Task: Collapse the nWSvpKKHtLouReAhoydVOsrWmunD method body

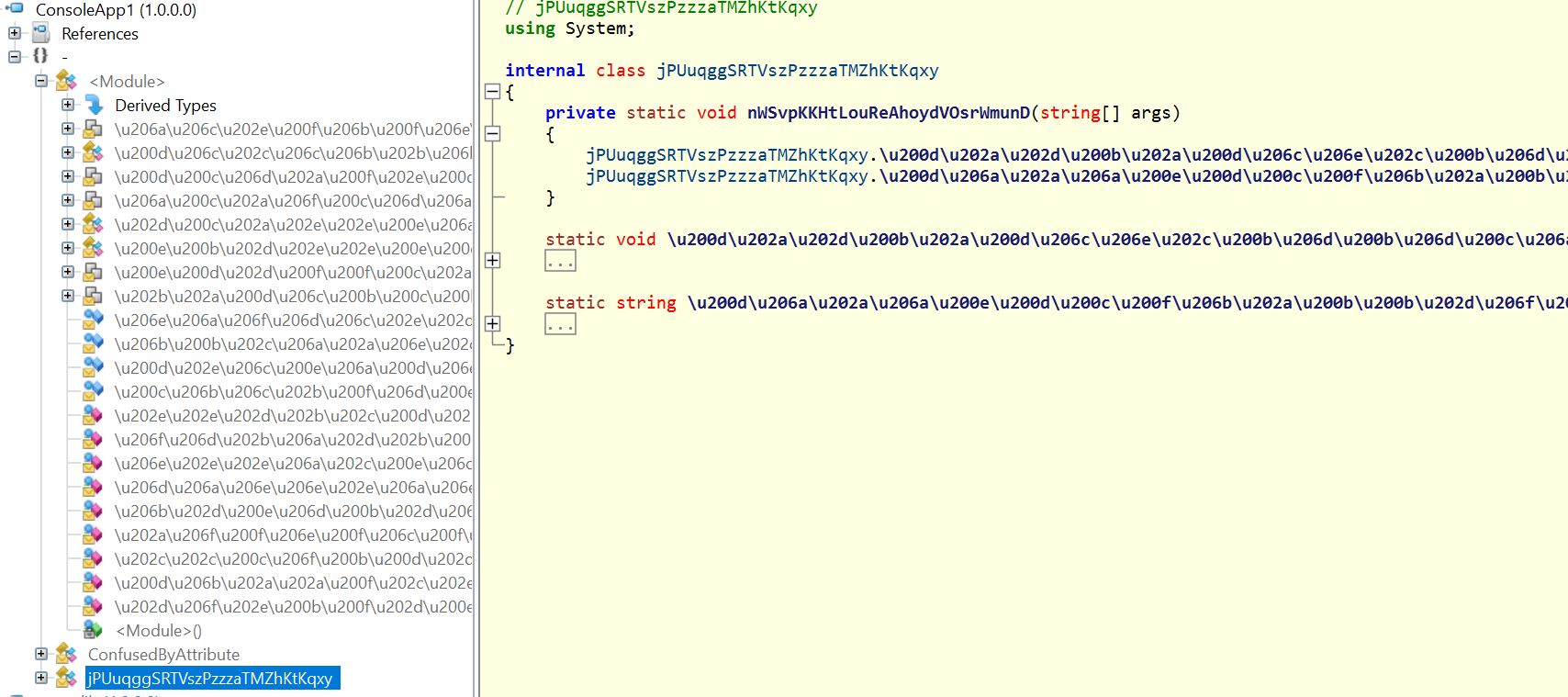Action: pyautogui.click(x=492, y=134)
